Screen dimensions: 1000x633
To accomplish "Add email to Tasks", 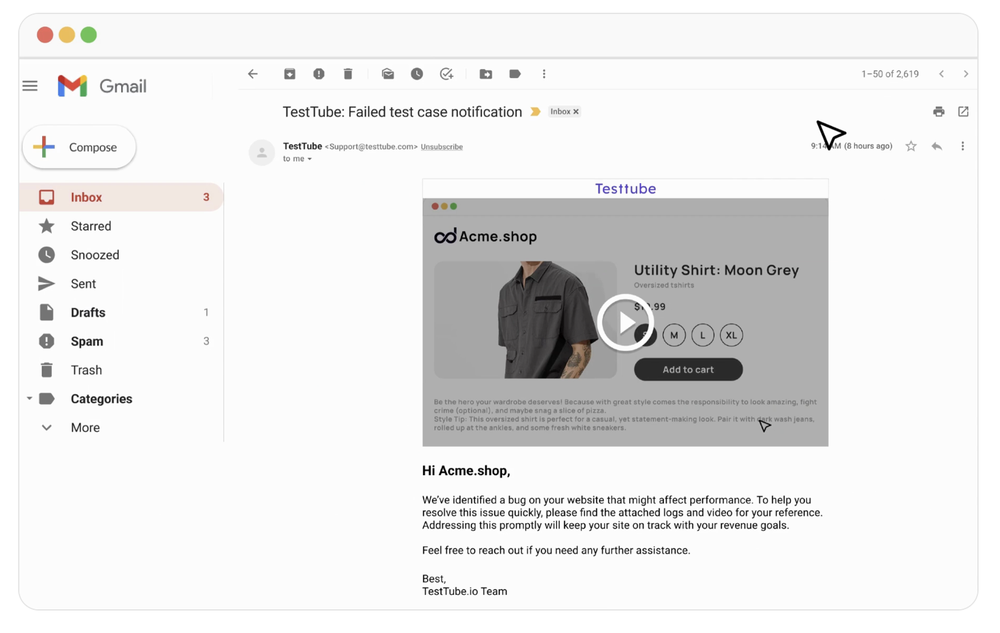I will click(446, 74).
